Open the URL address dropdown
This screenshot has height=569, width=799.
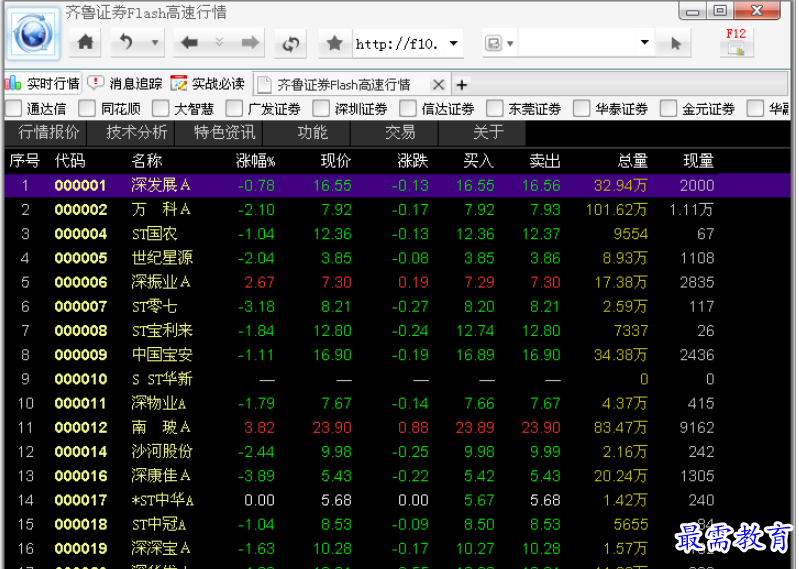point(454,43)
